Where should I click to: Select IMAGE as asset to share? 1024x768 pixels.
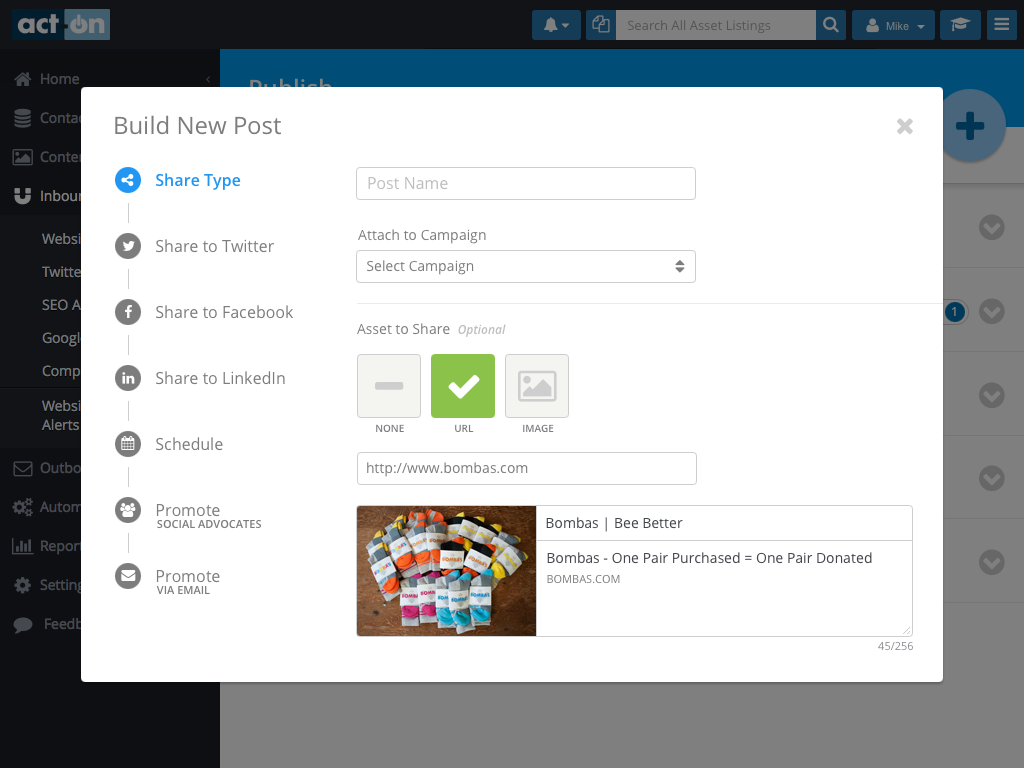tap(537, 386)
